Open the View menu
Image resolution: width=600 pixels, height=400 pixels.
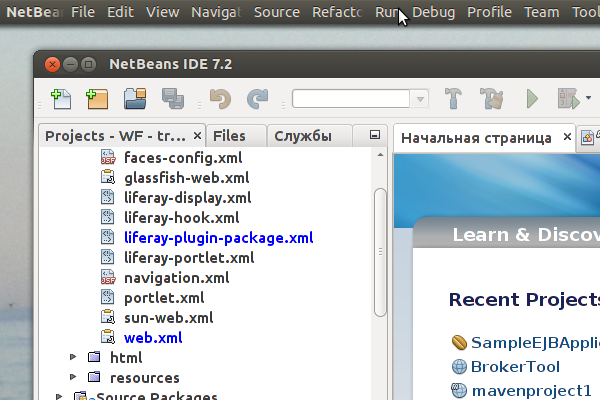tap(163, 12)
